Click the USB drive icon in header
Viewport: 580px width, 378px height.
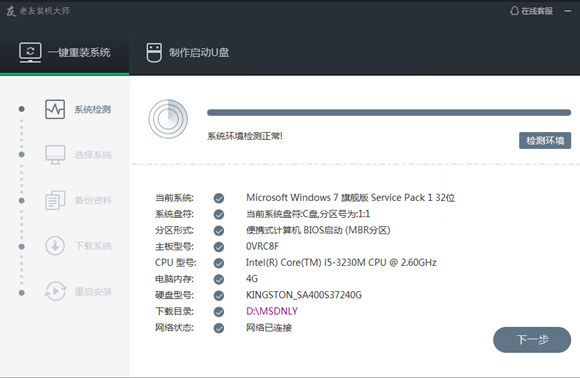click(154, 53)
